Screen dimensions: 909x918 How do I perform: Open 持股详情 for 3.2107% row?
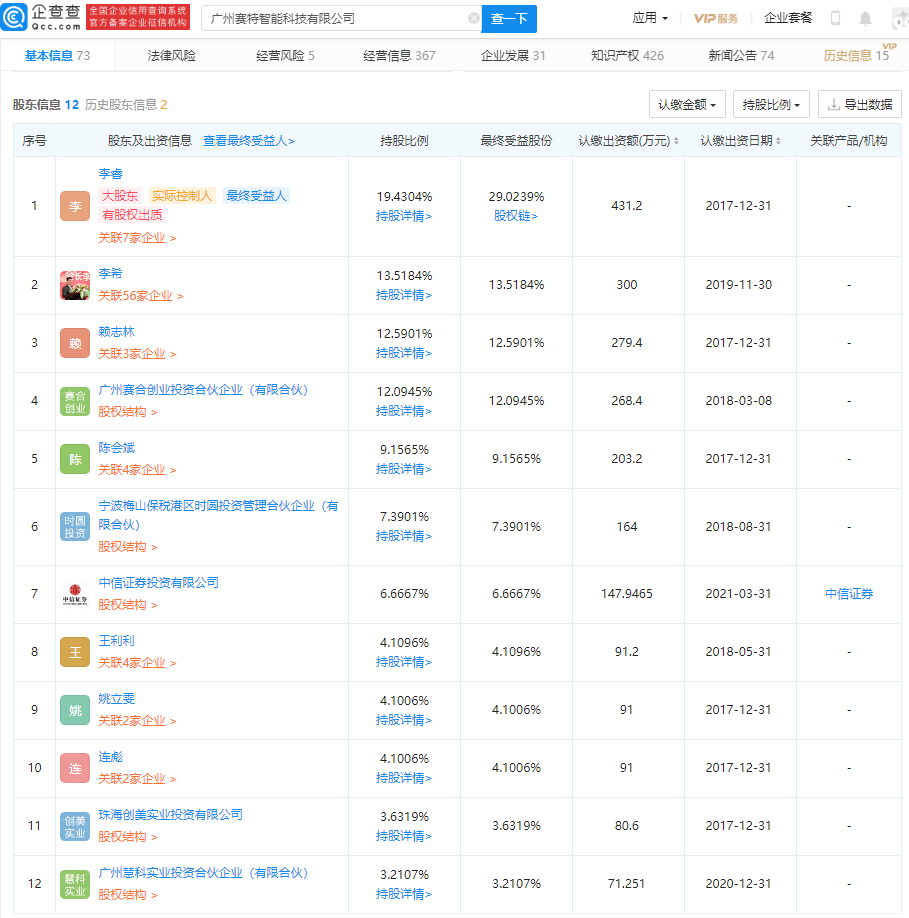[404, 894]
